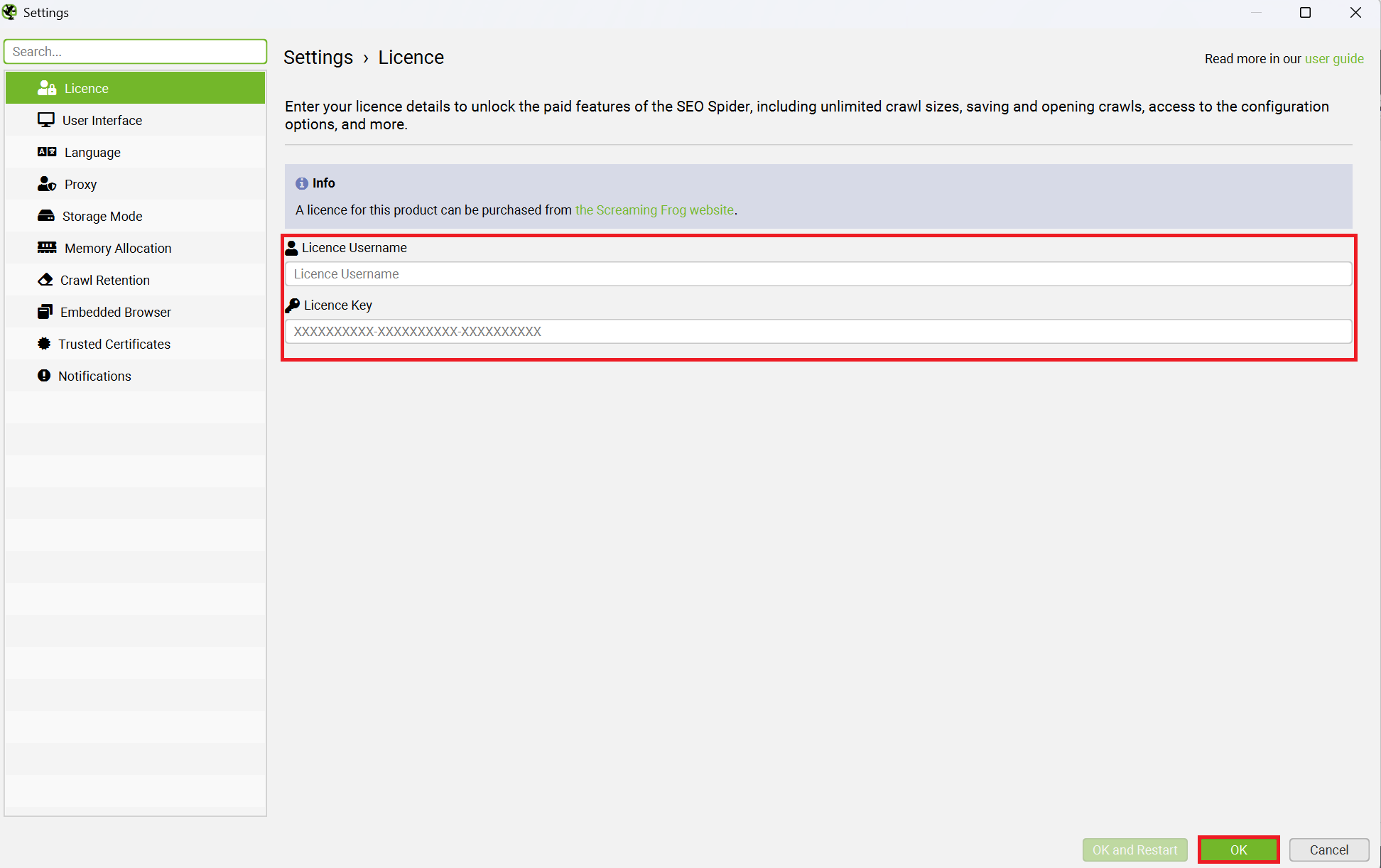Follow the Screaming Frog website link

pos(654,210)
